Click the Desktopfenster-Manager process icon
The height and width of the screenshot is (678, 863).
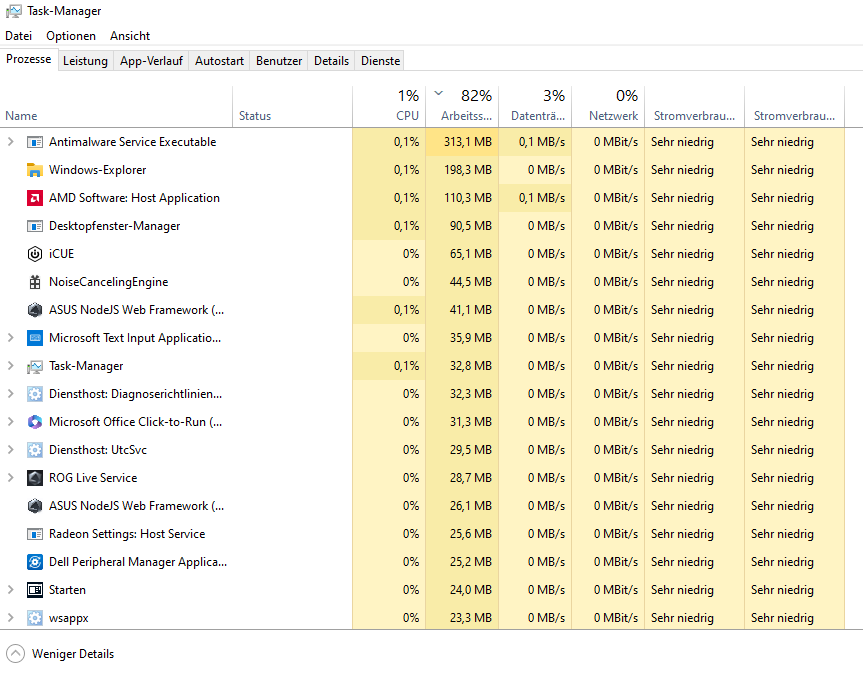point(35,226)
